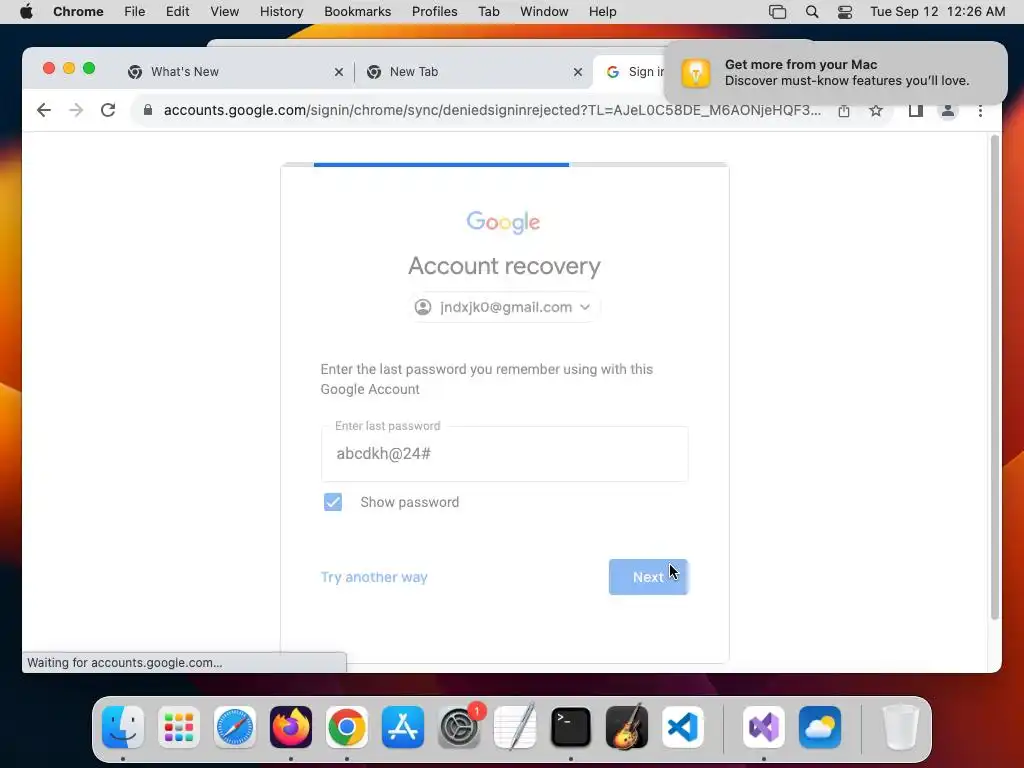This screenshot has width=1024, height=768.
Task: Open the View menu
Action: click(x=224, y=12)
